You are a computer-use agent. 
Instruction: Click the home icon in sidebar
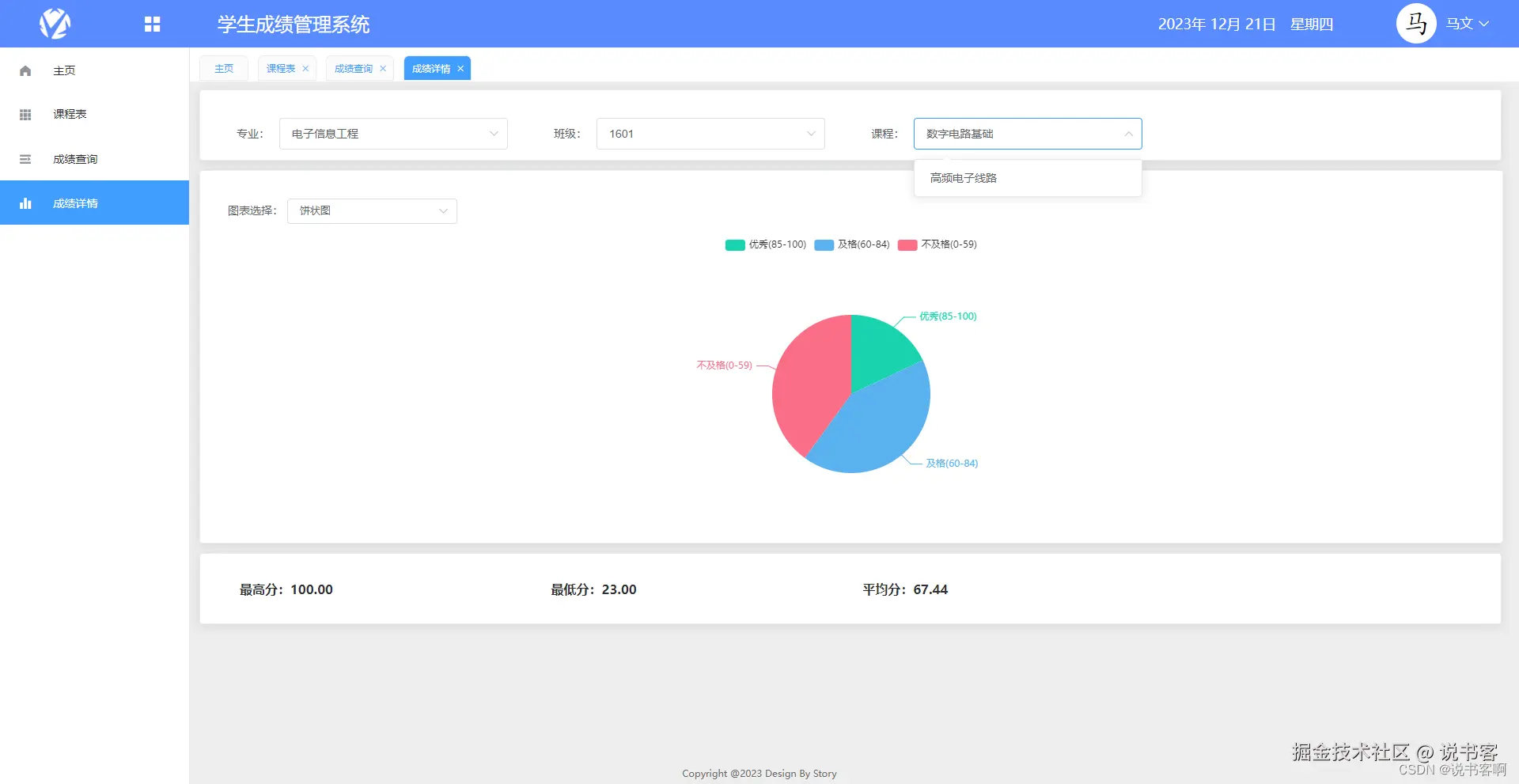coord(25,70)
